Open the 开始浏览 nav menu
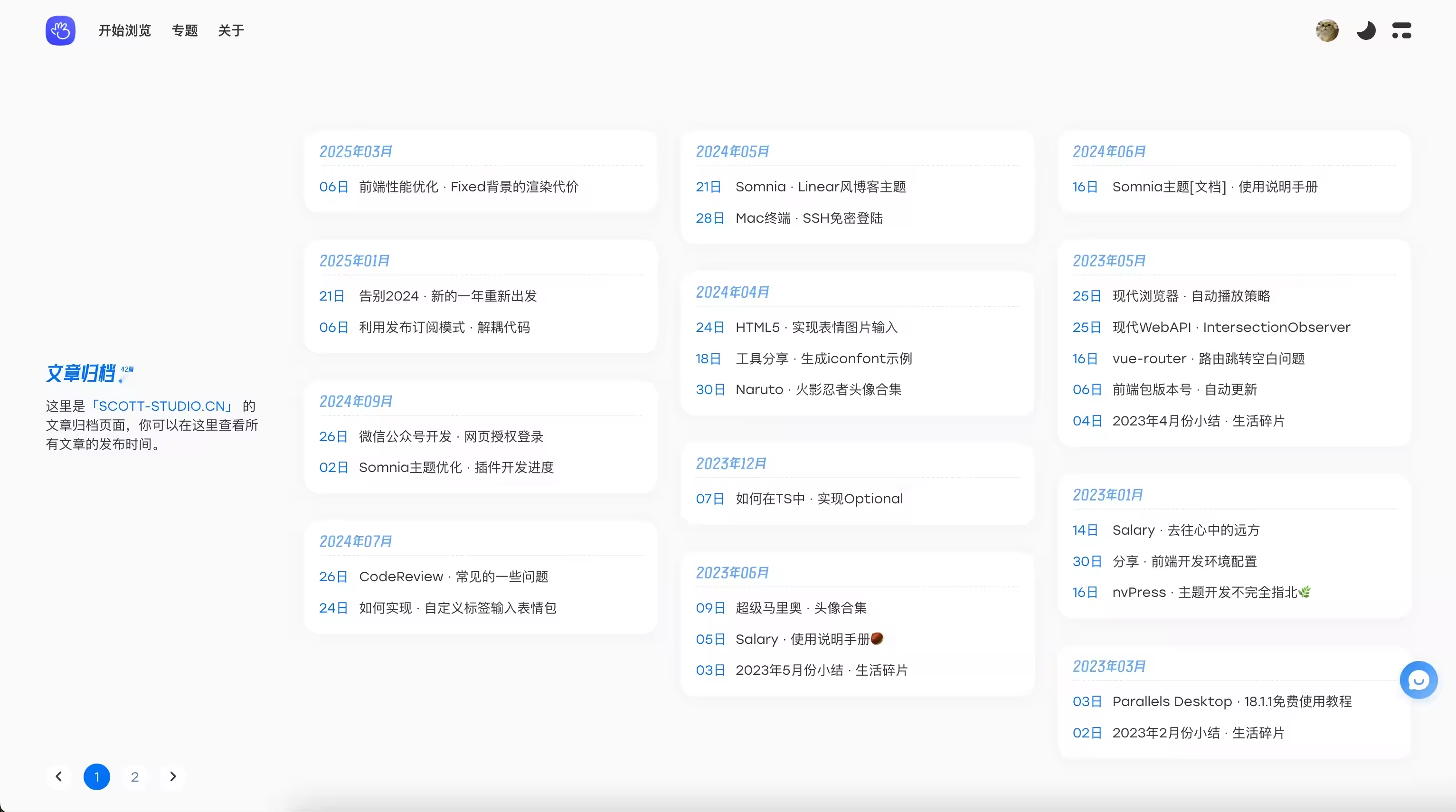1456x812 pixels. 124,30
